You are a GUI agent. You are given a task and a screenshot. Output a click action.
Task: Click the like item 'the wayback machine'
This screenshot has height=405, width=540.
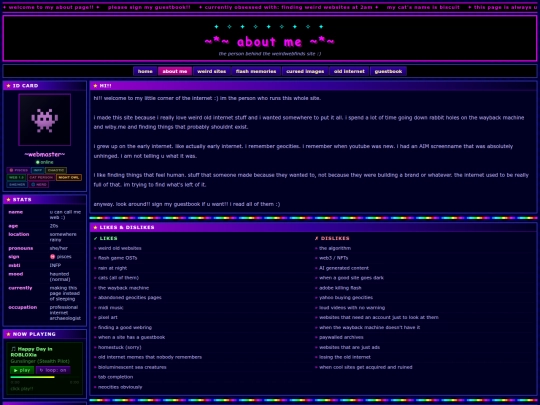pyautogui.click(x=123, y=288)
